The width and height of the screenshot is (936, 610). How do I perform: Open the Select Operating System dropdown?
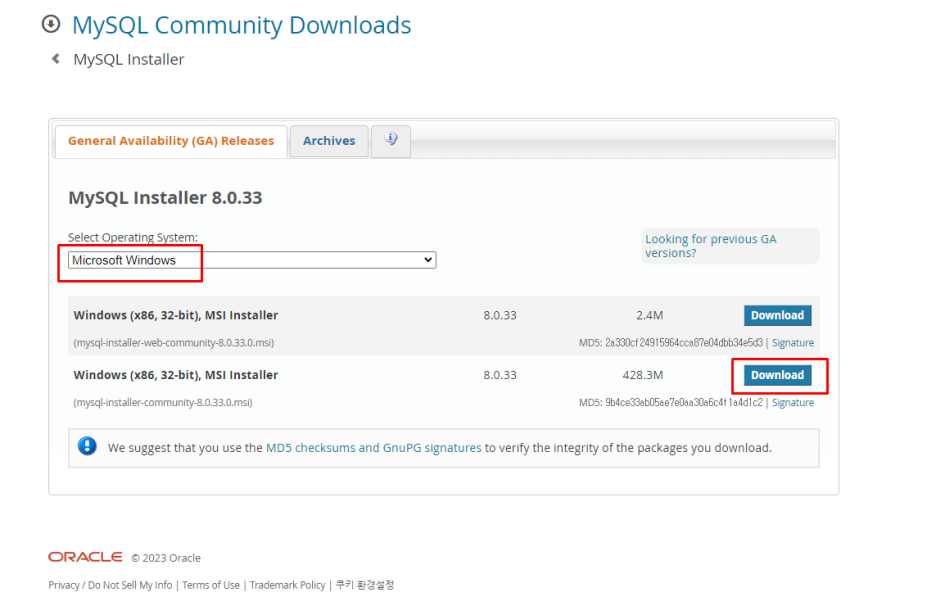pyautogui.click(x=252, y=260)
